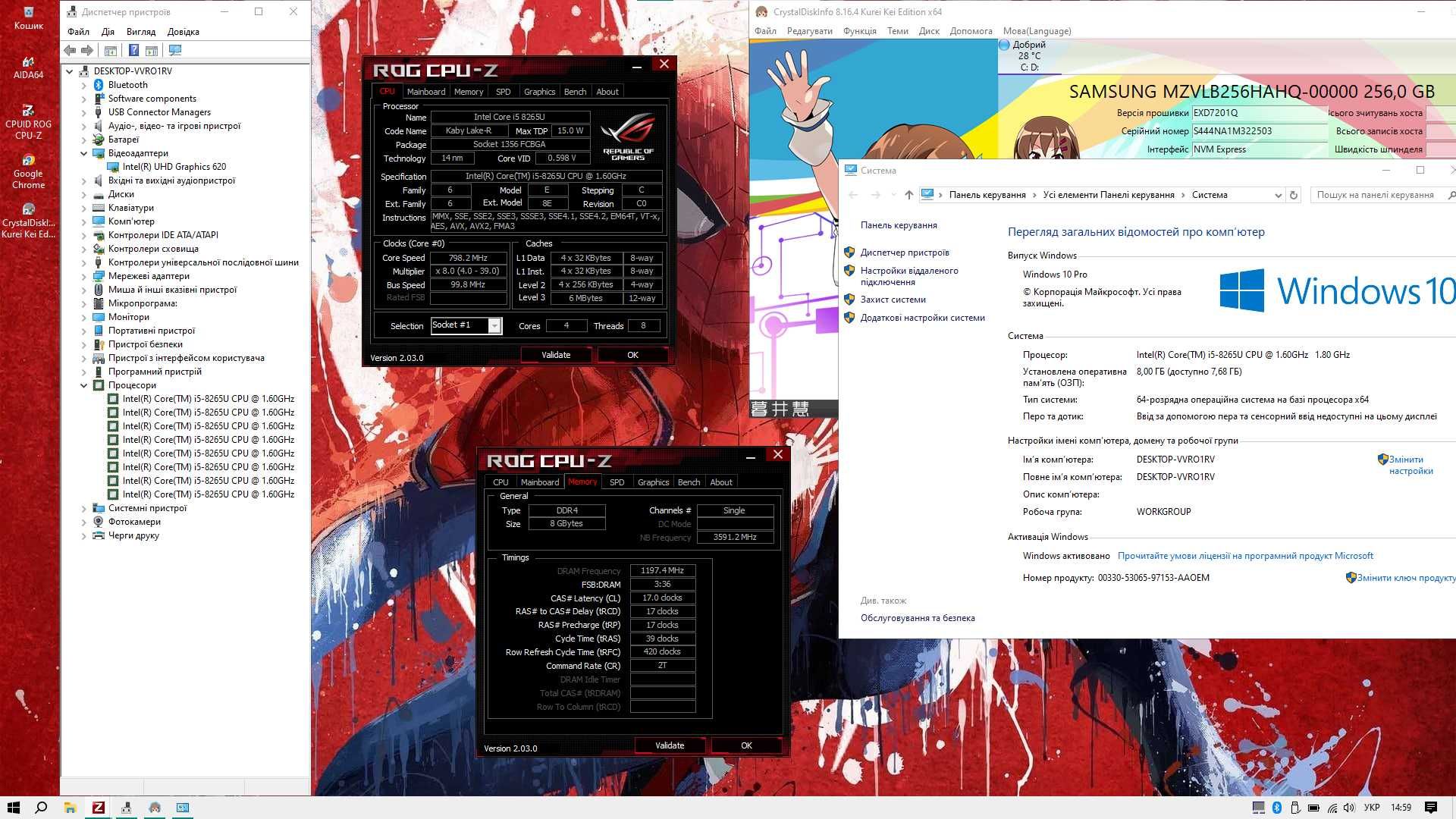Screen dimensions: 1456x819
Task: Switch to Mainboard tab in upper CPU-Z
Action: [x=426, y=92]
